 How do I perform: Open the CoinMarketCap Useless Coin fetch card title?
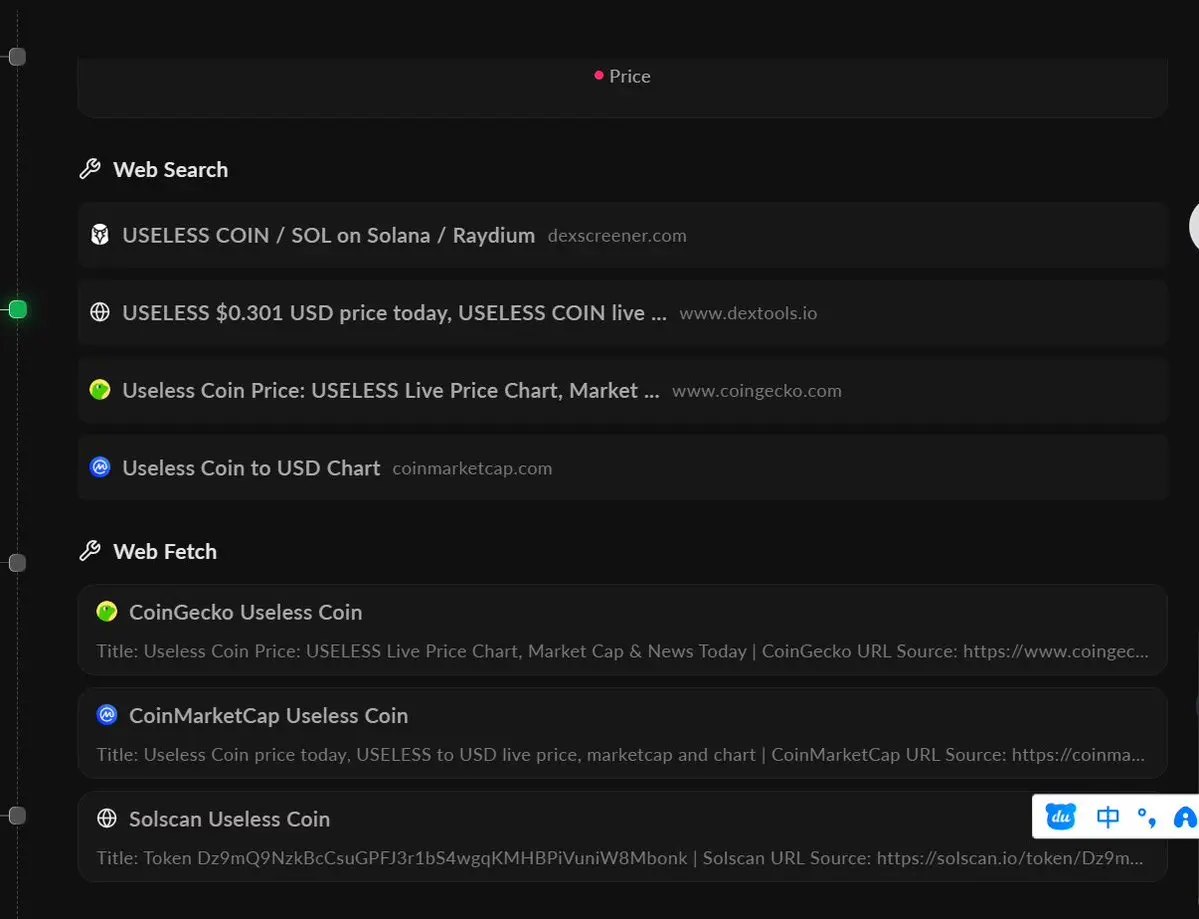point(268,715)
